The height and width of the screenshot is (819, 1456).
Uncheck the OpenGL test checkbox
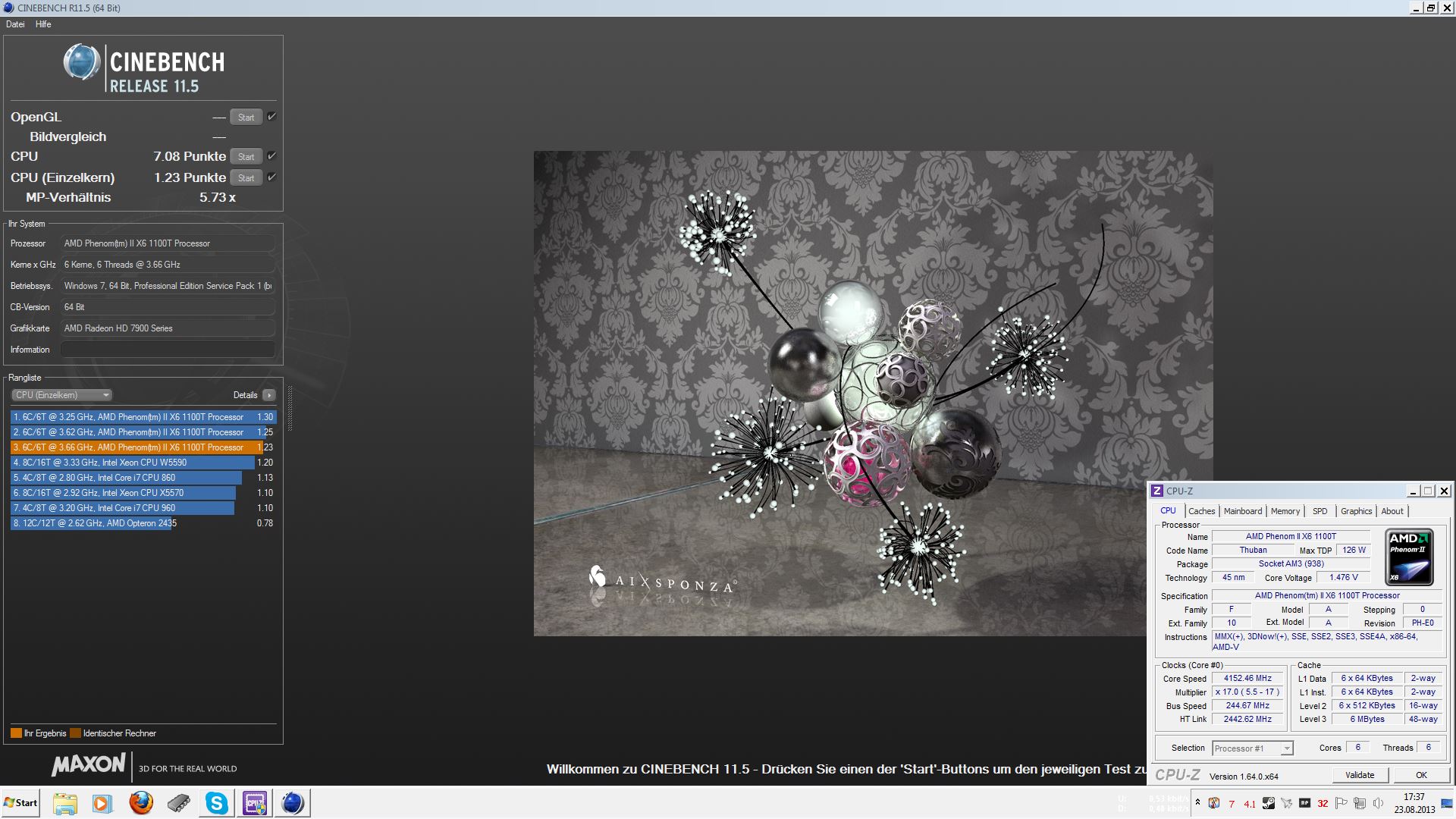point(271,117)
